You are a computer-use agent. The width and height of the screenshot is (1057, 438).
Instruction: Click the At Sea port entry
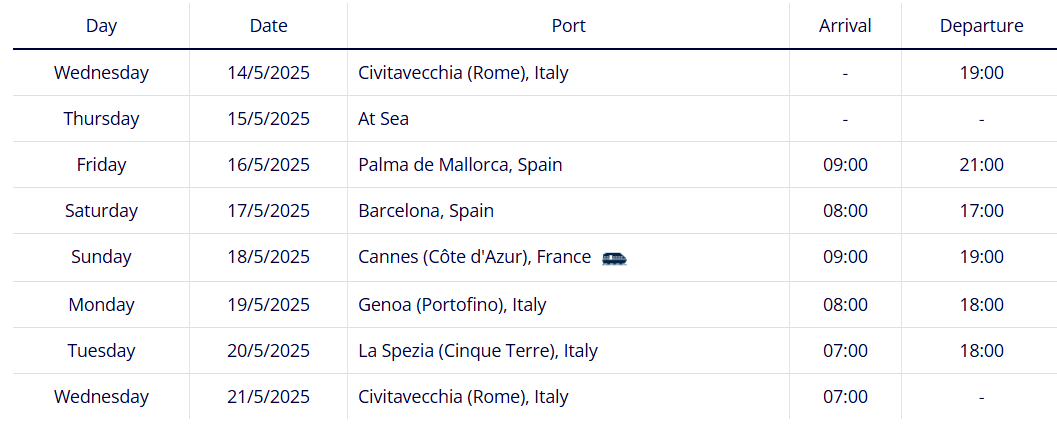pyautogui.click(x=384, y=119)
